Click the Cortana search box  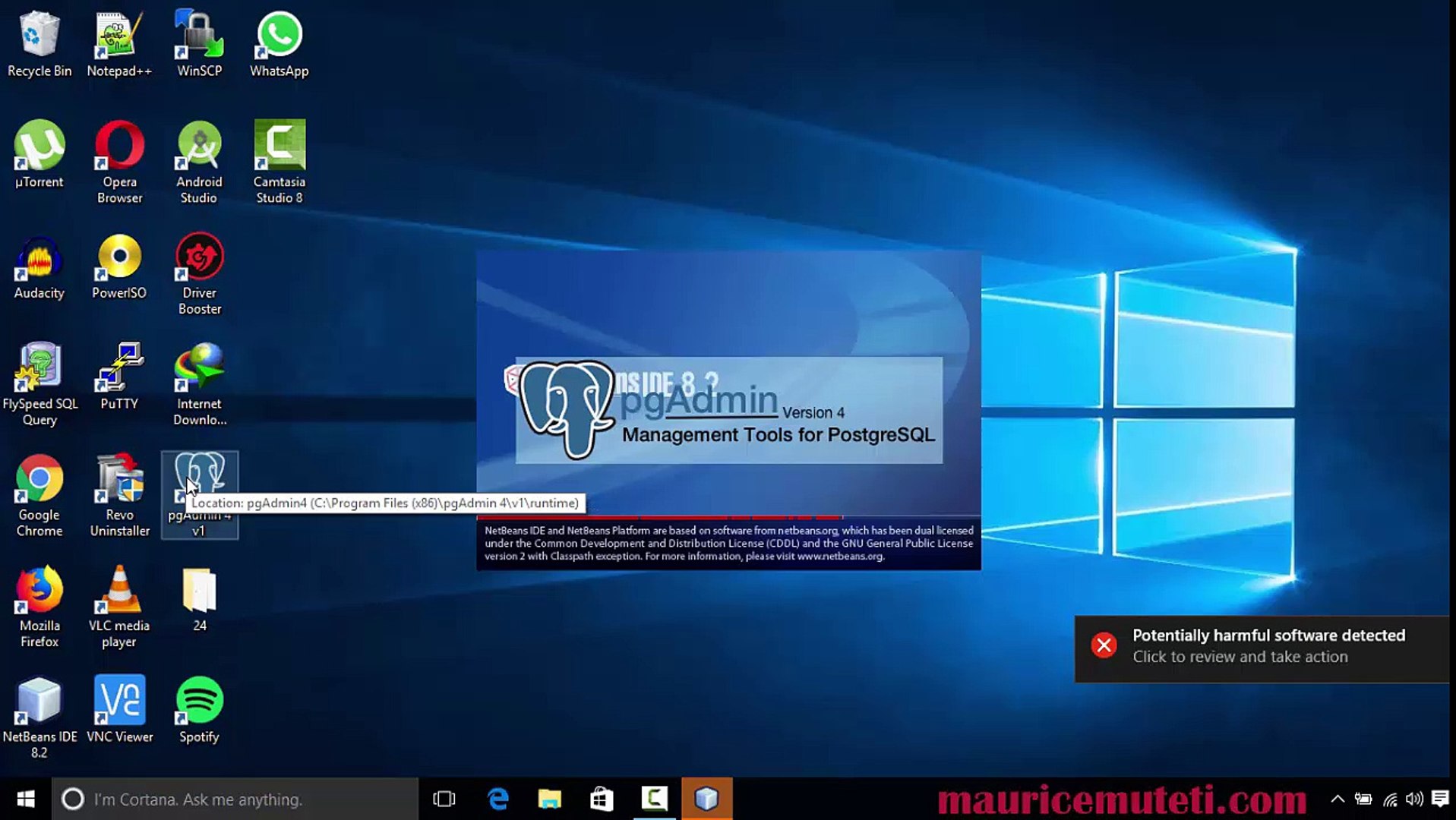coord(235,799)
